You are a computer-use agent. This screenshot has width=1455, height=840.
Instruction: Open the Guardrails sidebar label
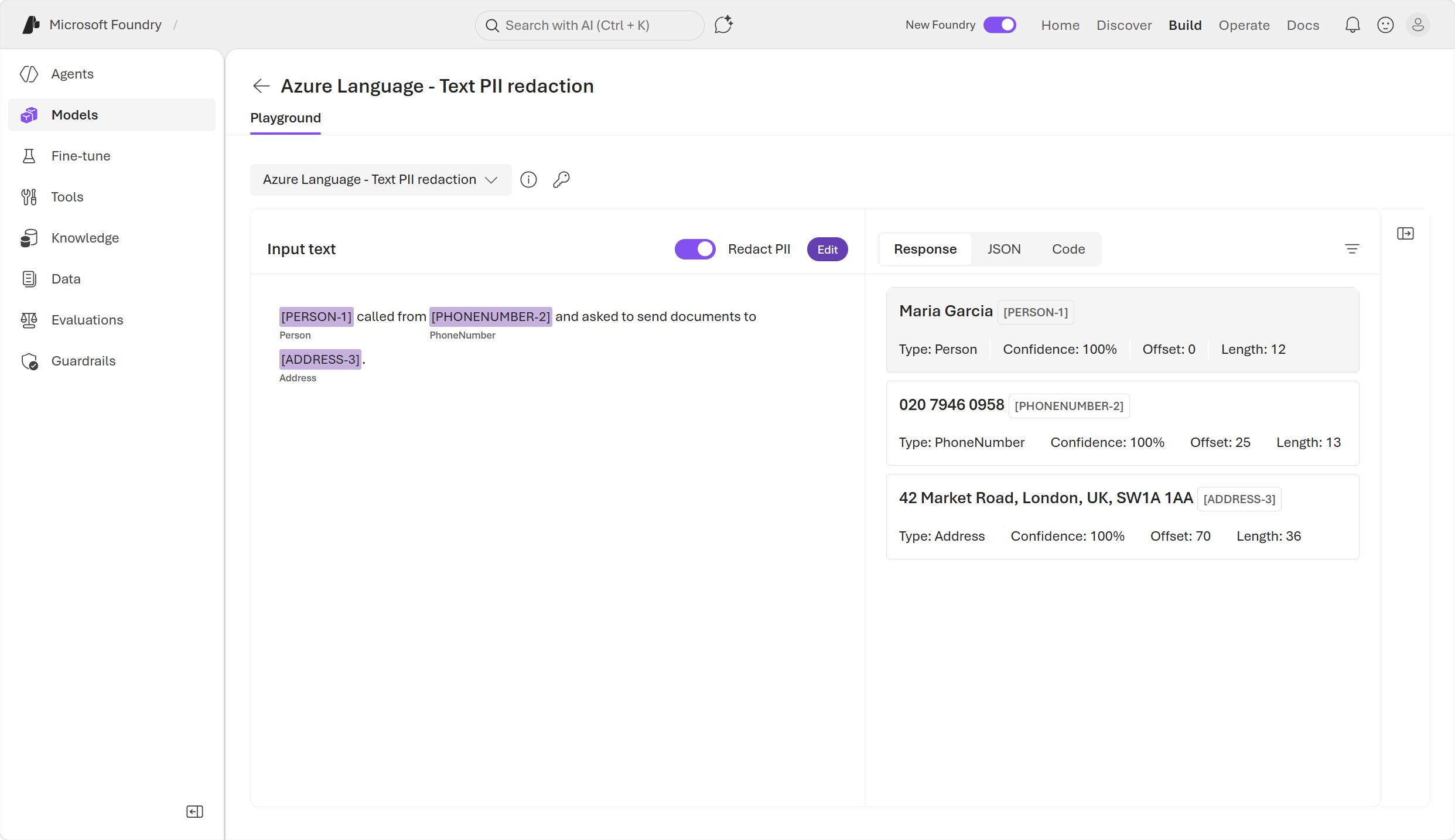pyautogui.click(x=83, y=361)
